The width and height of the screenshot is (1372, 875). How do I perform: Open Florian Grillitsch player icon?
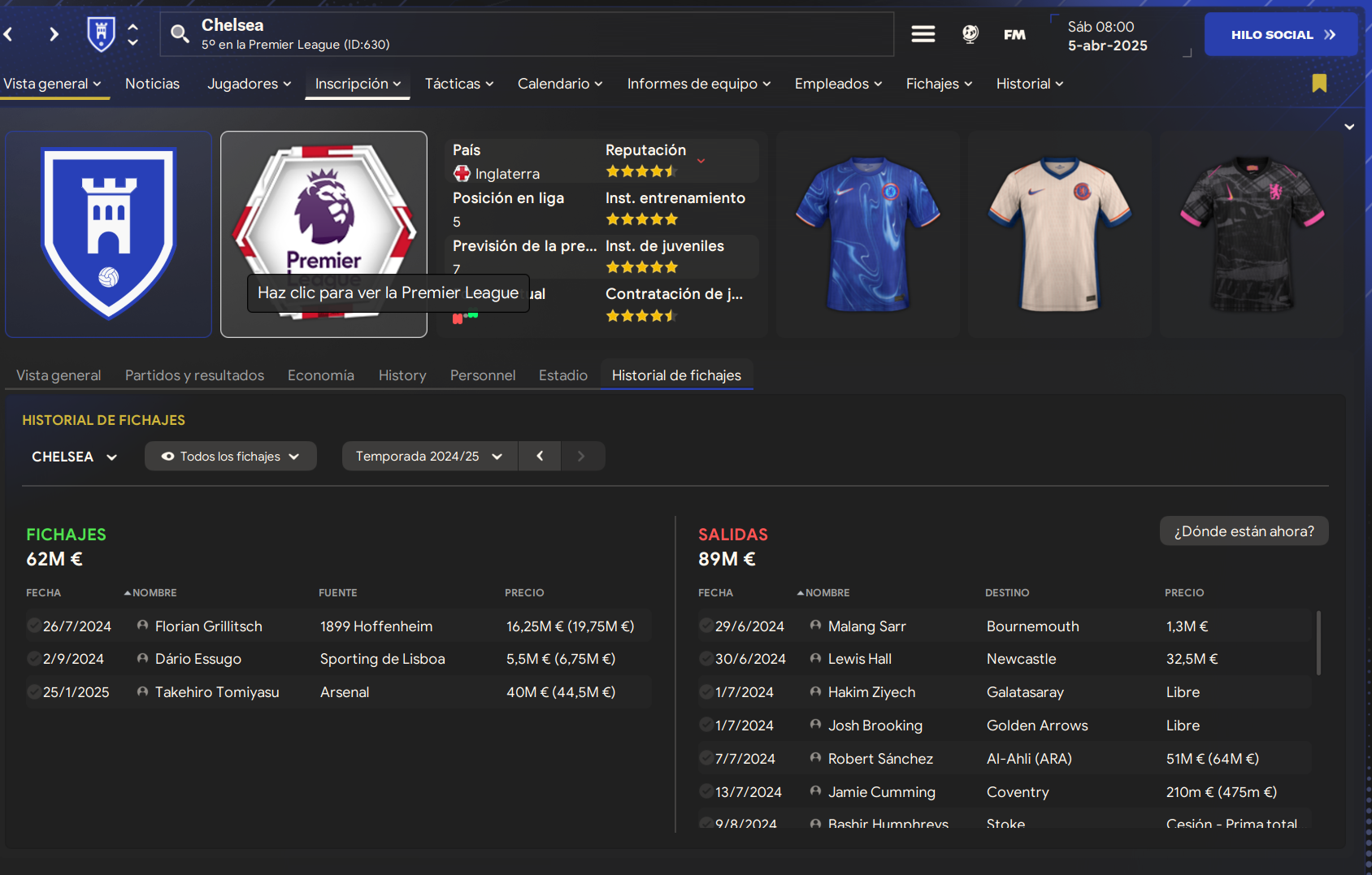tap(142, 626)
